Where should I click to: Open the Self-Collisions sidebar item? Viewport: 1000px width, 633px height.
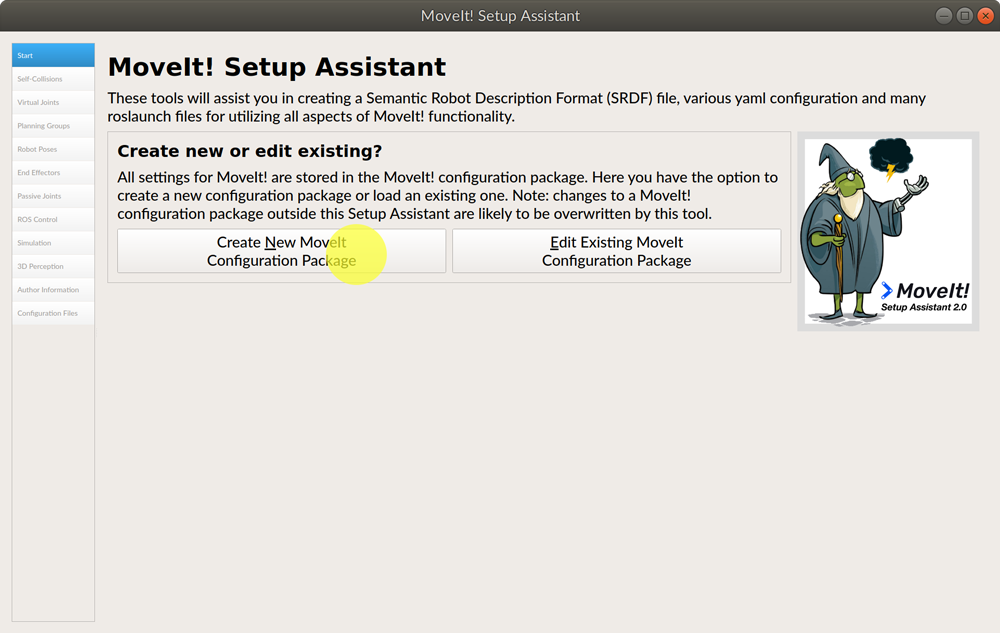[53, 79]
